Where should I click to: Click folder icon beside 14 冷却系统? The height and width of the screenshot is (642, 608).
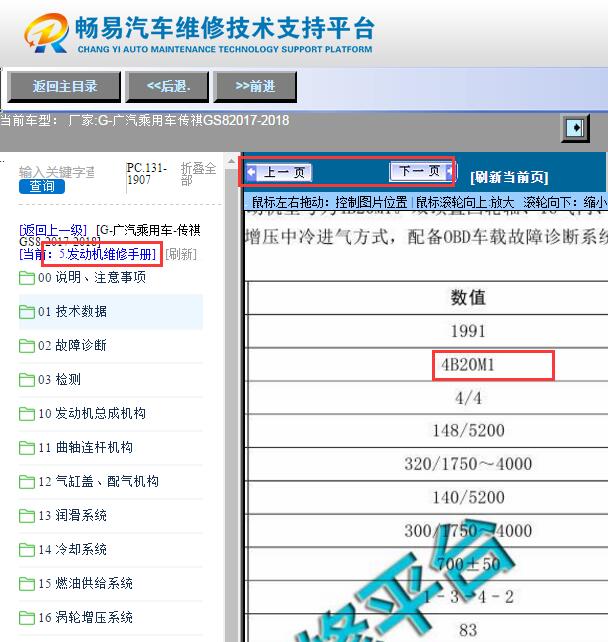click(x=27, y=550)
